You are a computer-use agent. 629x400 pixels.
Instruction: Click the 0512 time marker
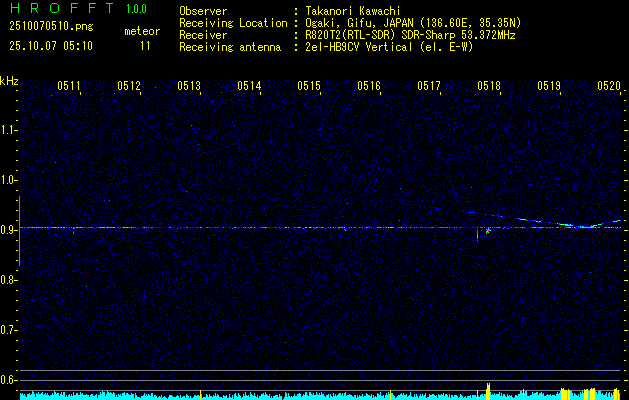point(129,86)
